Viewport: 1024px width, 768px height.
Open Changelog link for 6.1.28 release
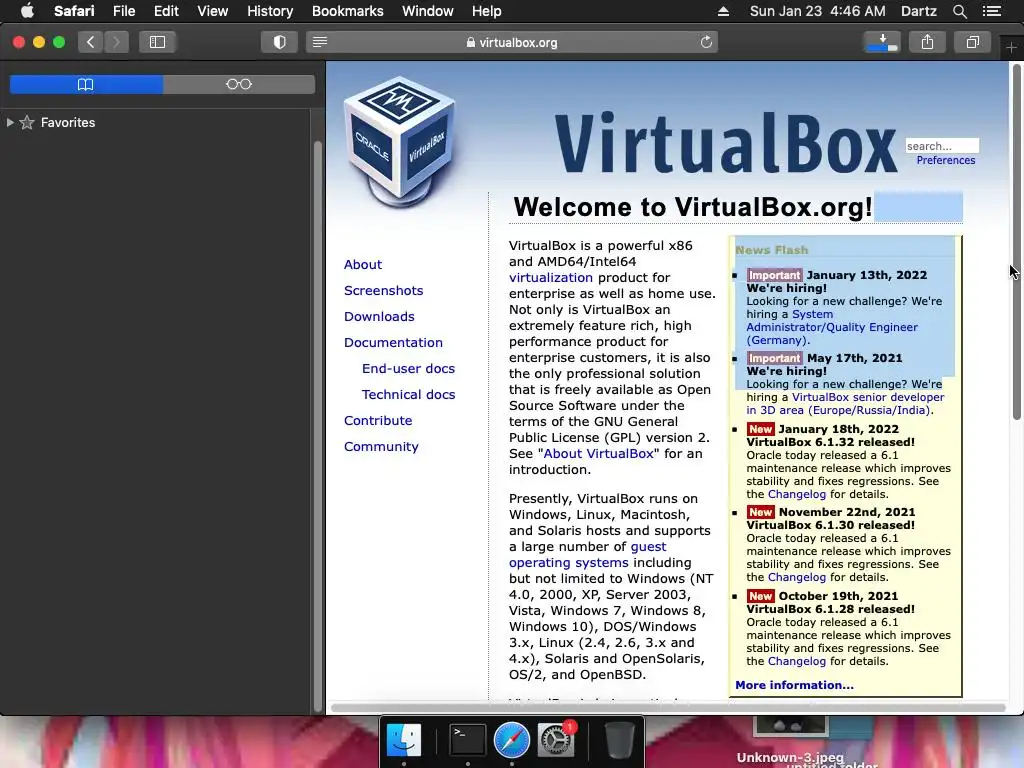pos(797,662)
